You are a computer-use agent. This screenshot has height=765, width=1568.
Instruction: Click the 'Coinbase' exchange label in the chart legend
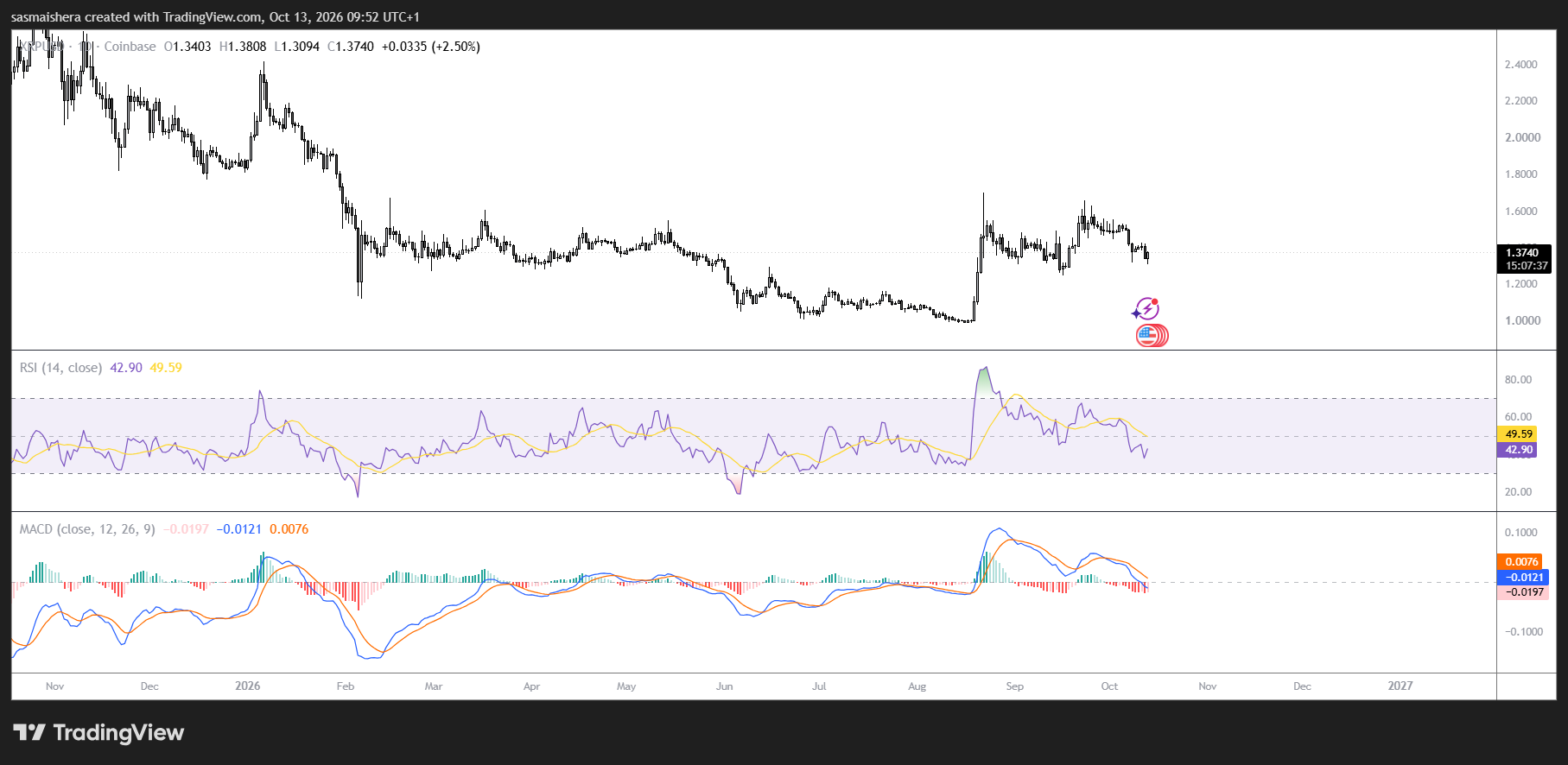(x=130, y=47)
